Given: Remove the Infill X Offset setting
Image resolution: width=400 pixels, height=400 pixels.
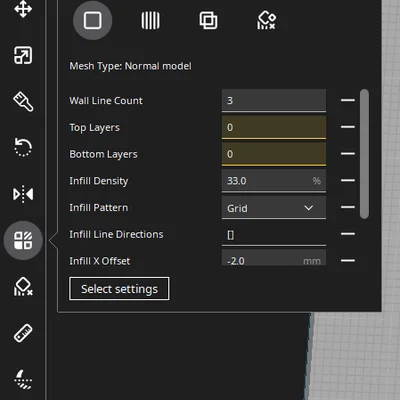Looking at the screenshot, I should pos(348,260).
